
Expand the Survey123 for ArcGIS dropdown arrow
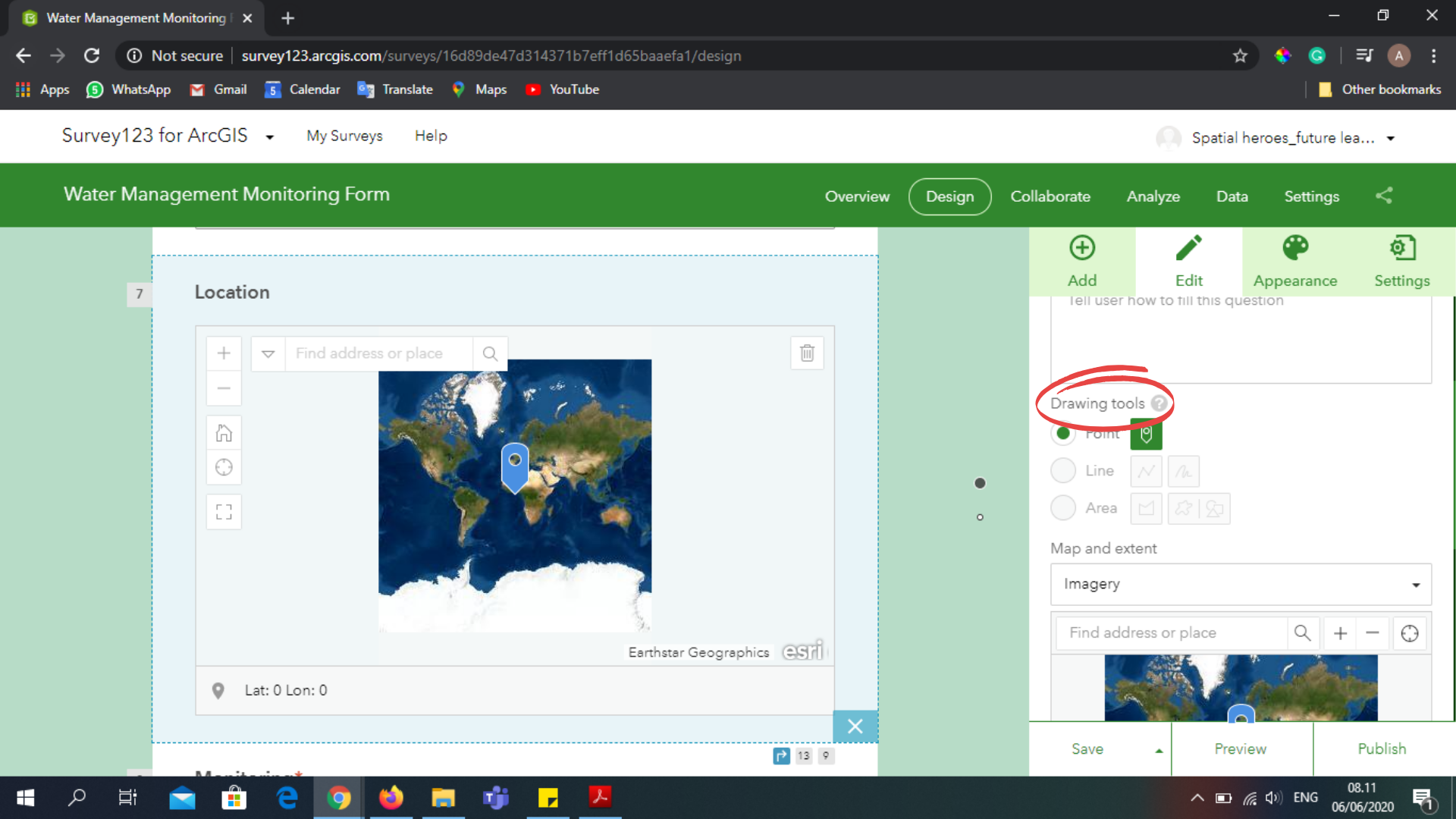point(269,137)
